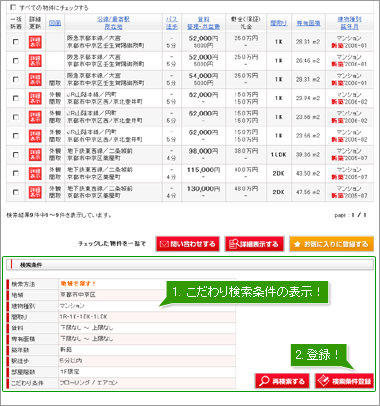
Task: Open 詳細表示 icon for 52,000円 26.46 m2 property
Action: [x=35, y=60]
